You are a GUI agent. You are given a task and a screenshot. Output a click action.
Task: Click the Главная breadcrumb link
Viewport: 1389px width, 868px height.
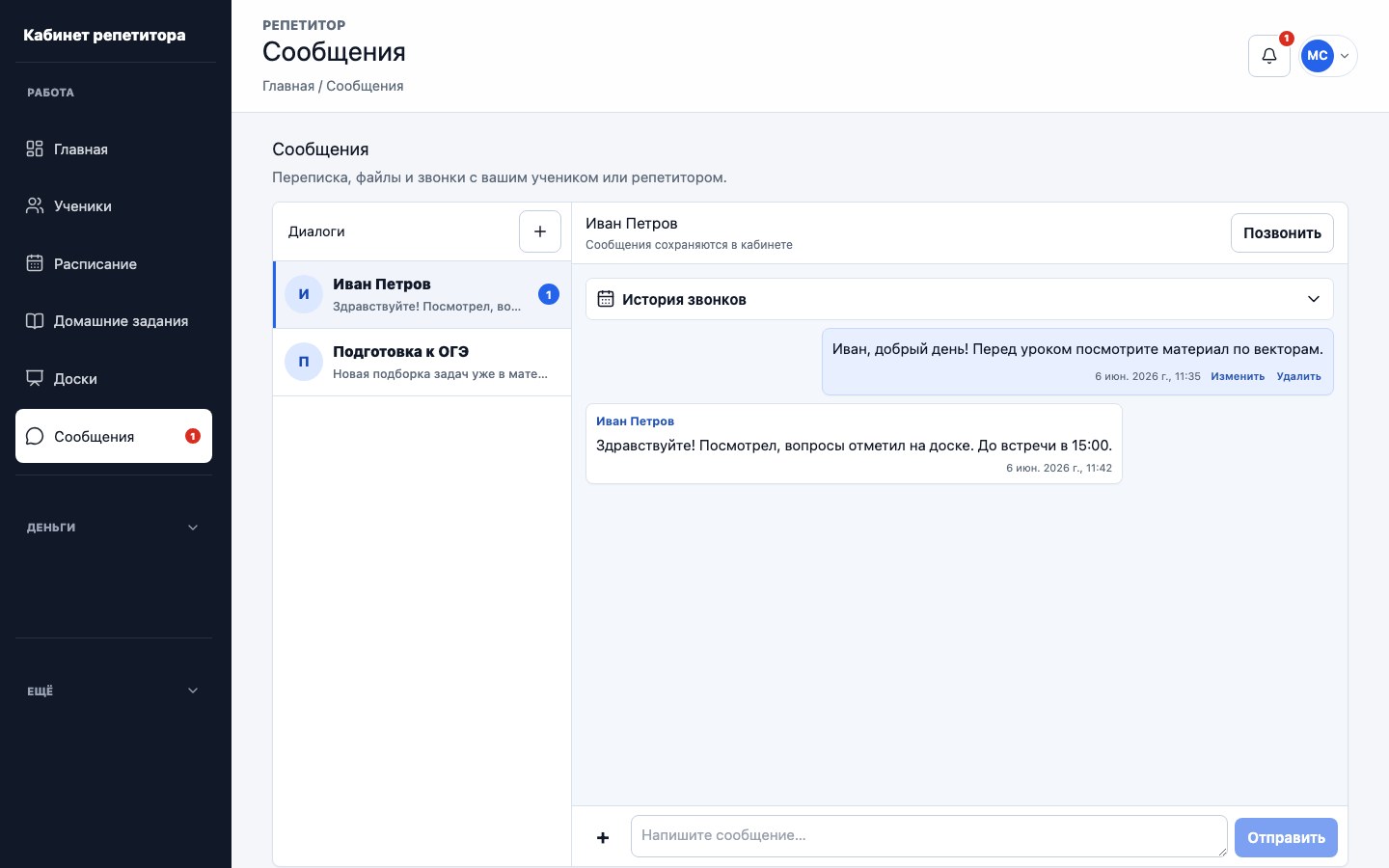click(x=288, y=86)
